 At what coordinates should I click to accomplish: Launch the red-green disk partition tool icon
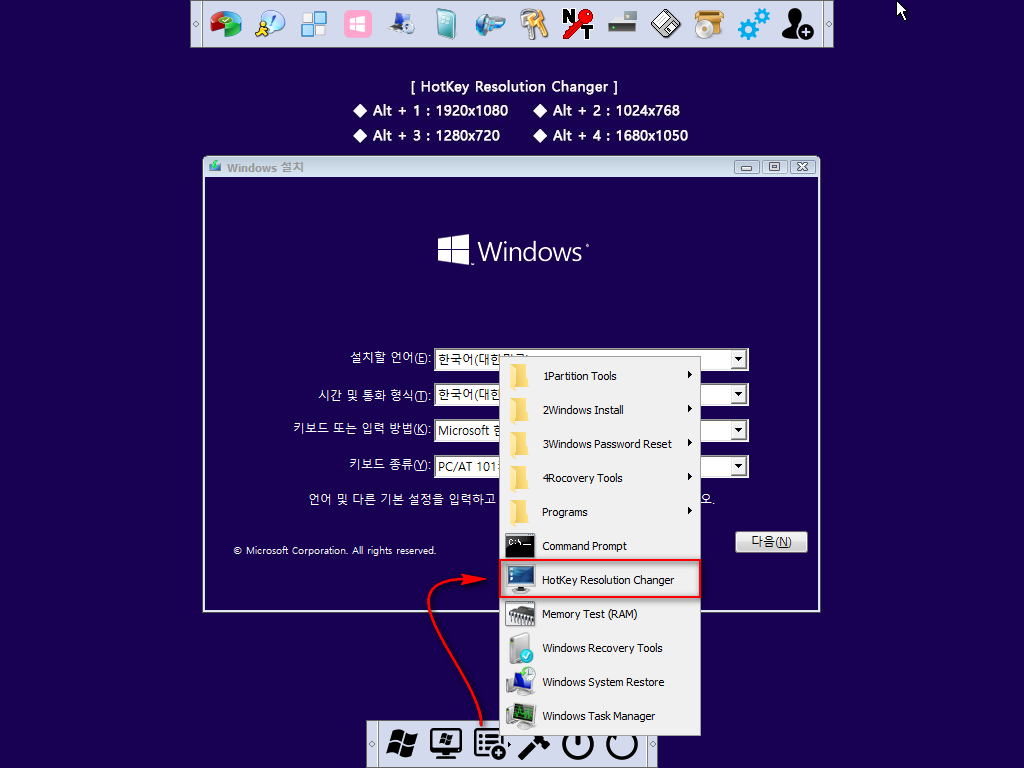pyautogui.click(x=226, y=24)
